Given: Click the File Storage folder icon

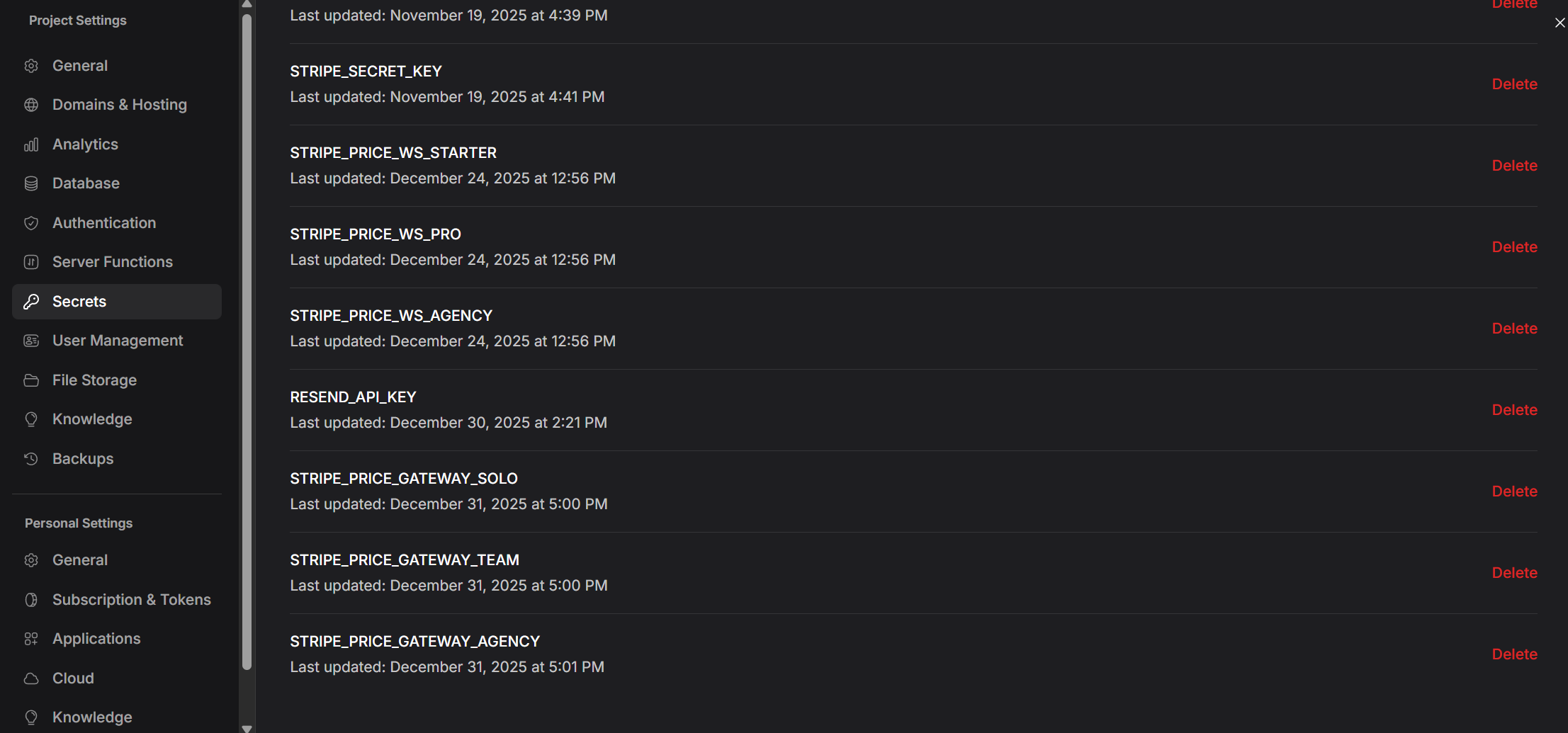Looking at the screenshot, I should 31,380.
